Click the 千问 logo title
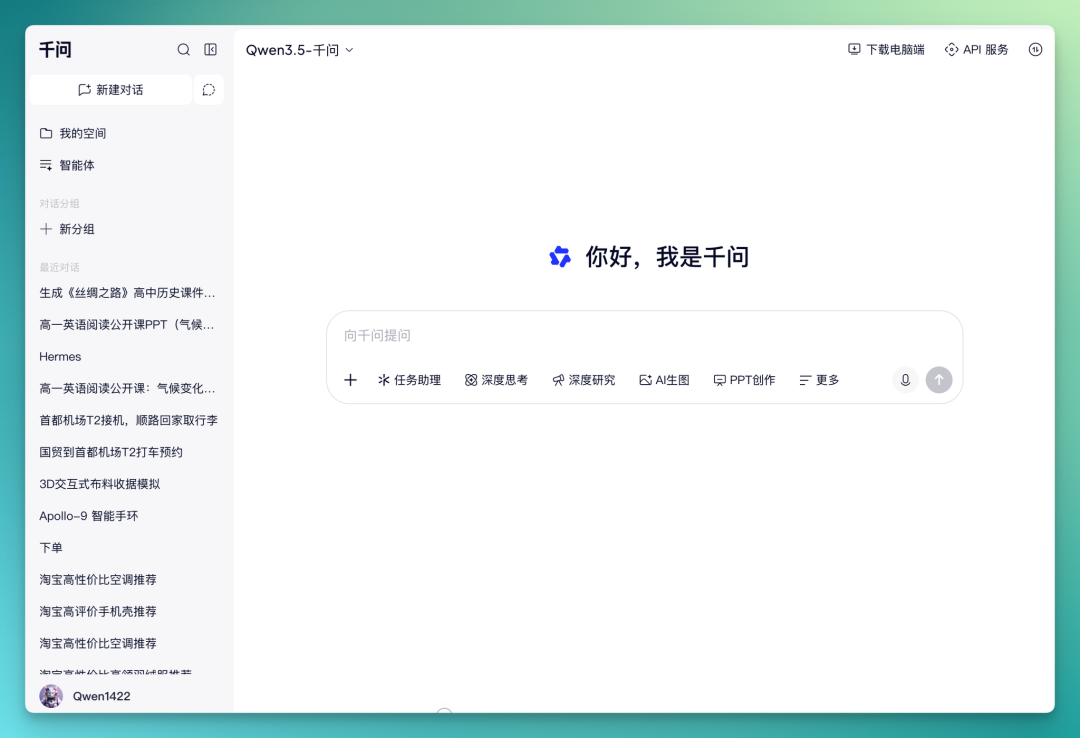1080x738 pixels. tap(55, 50)
